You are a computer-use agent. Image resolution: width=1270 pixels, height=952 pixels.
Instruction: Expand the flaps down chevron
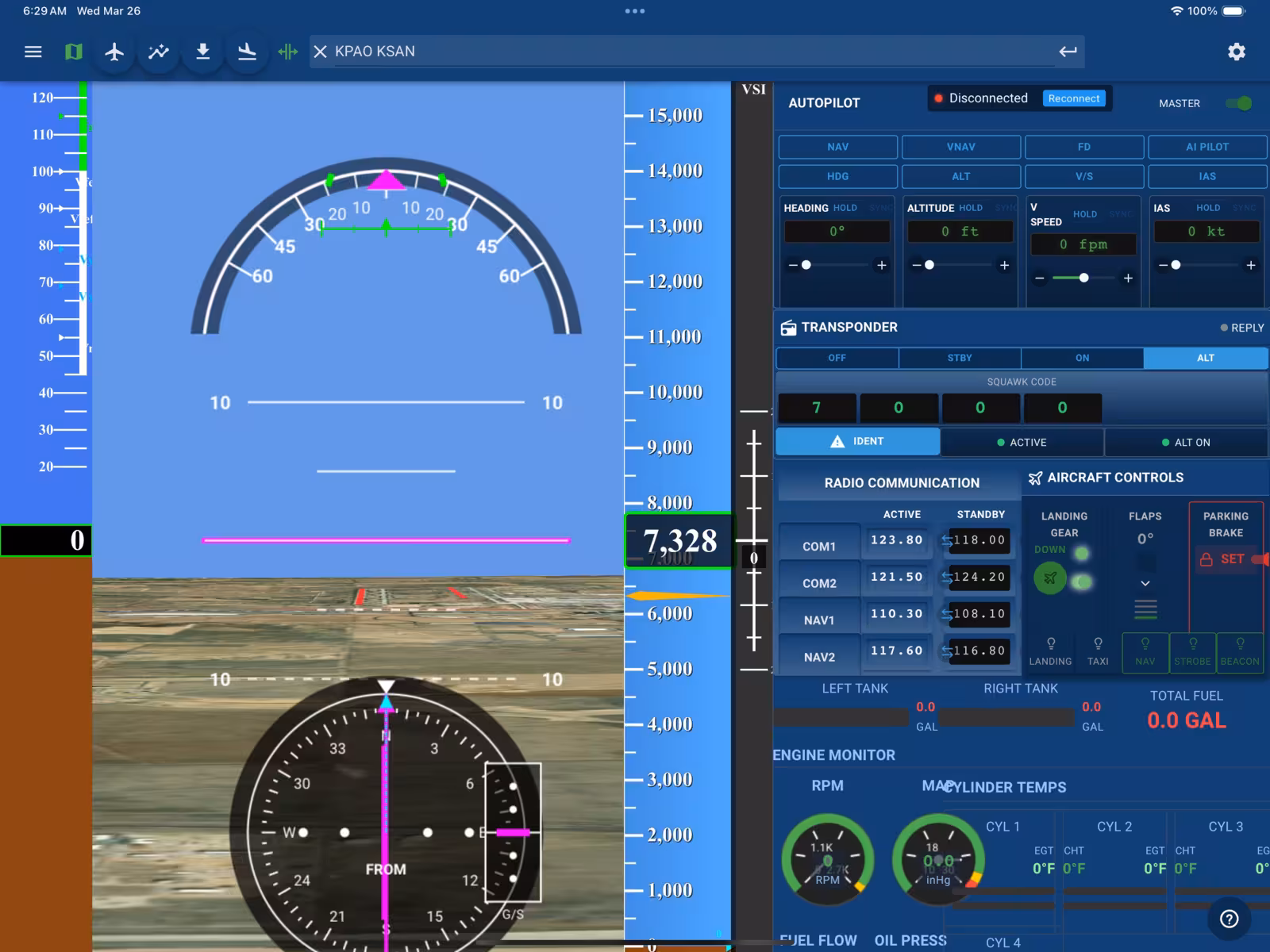click(x=1145, y=583)
